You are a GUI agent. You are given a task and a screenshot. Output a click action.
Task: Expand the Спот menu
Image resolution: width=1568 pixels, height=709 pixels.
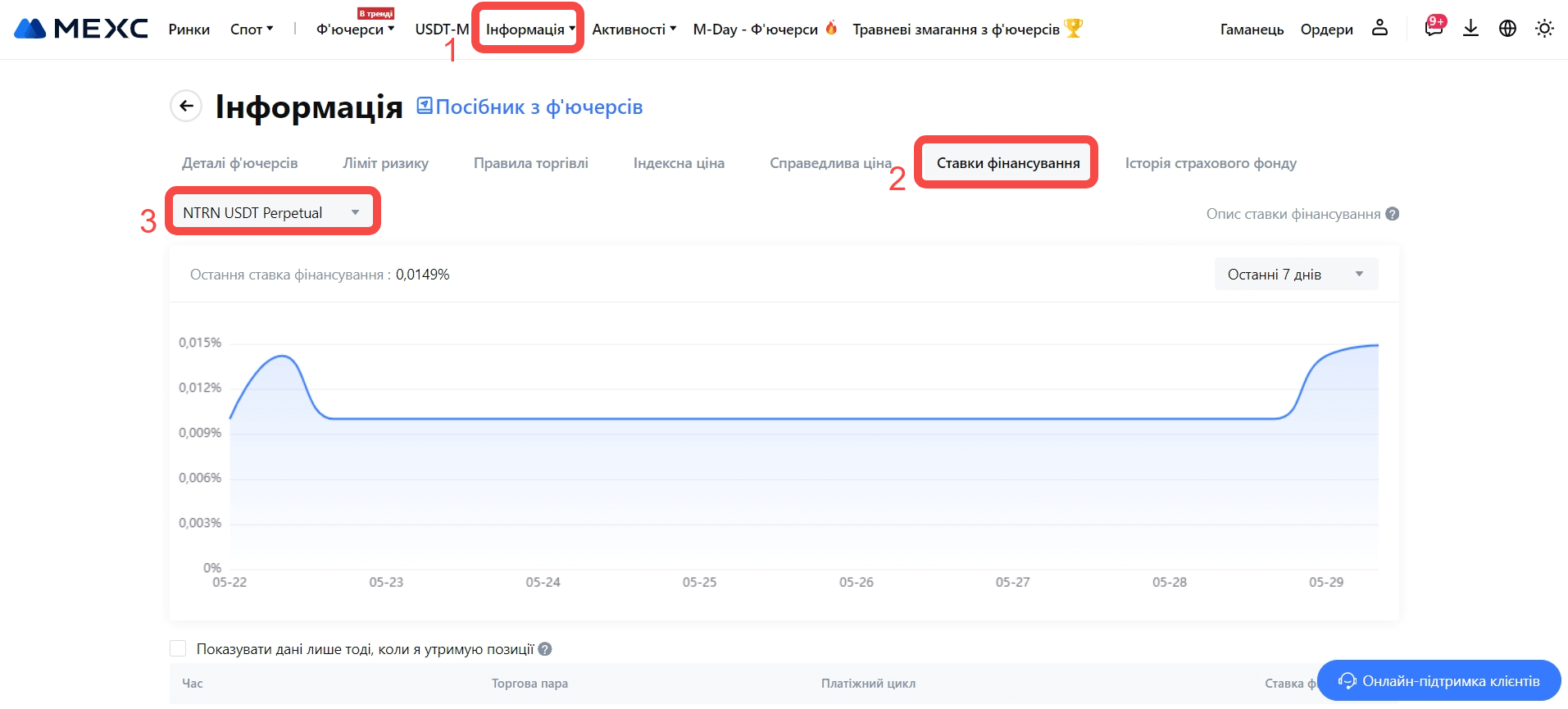coord(252,30)
